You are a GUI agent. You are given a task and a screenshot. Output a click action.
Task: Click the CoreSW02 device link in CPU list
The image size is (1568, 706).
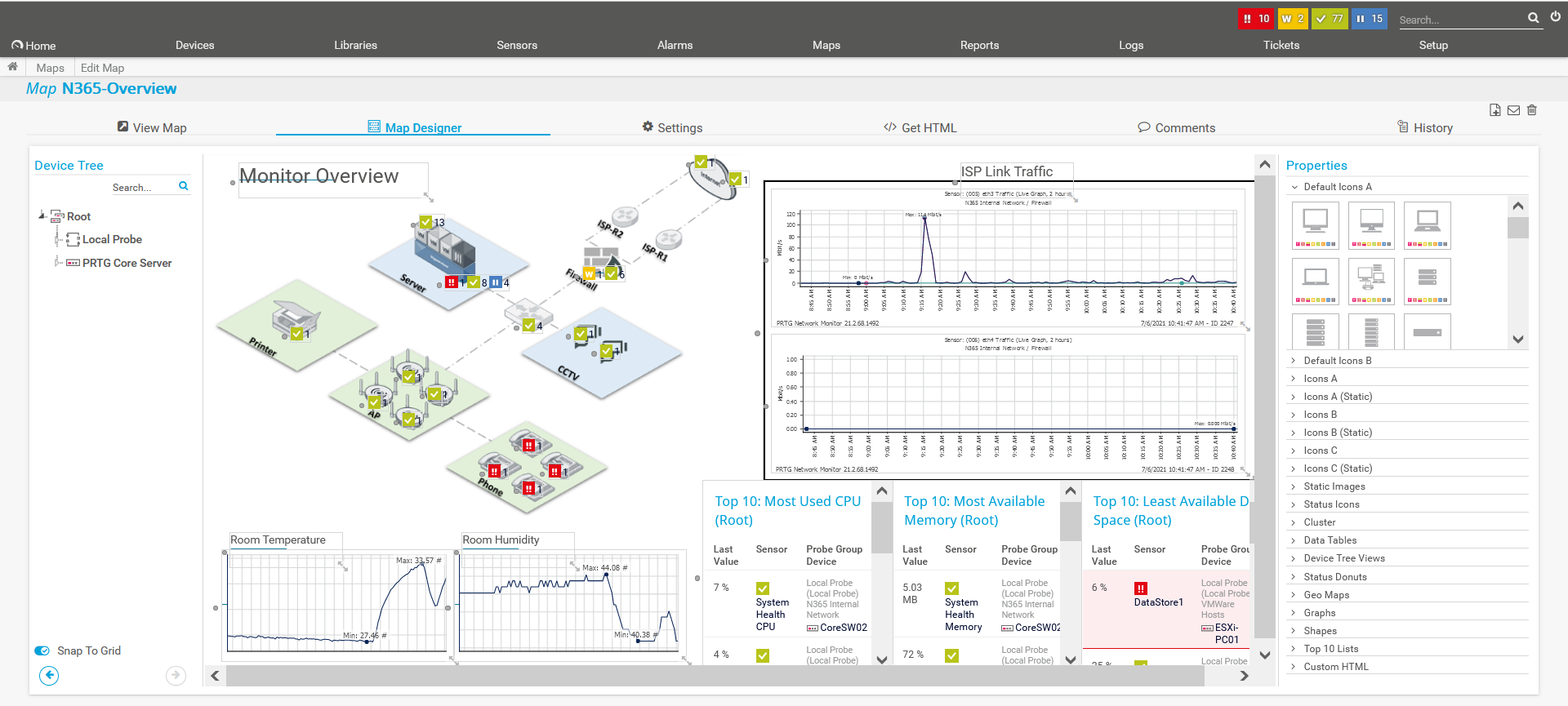(x=843, y=628)
